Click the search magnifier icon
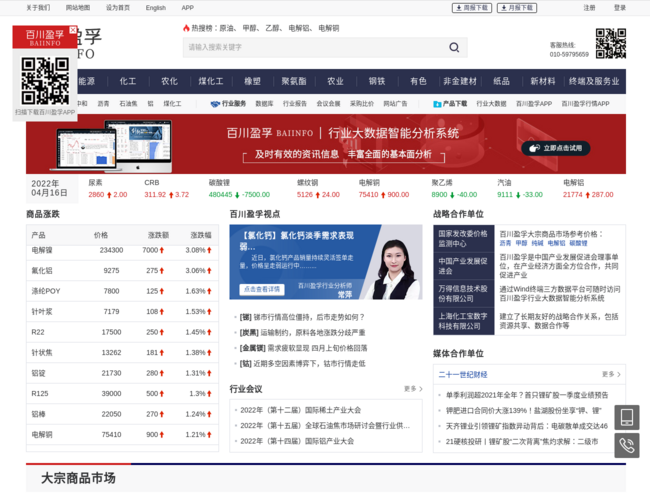 [x=454, y=47]
